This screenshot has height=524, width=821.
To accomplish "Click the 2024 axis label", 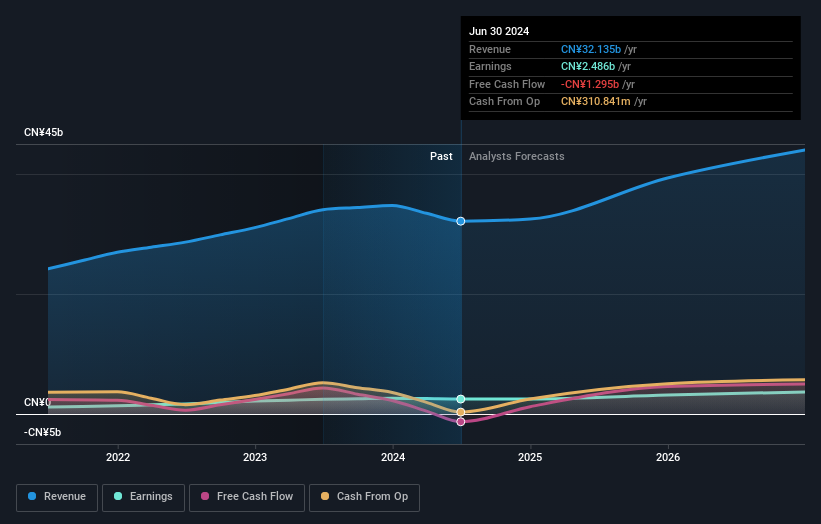I will click(393, 458).
